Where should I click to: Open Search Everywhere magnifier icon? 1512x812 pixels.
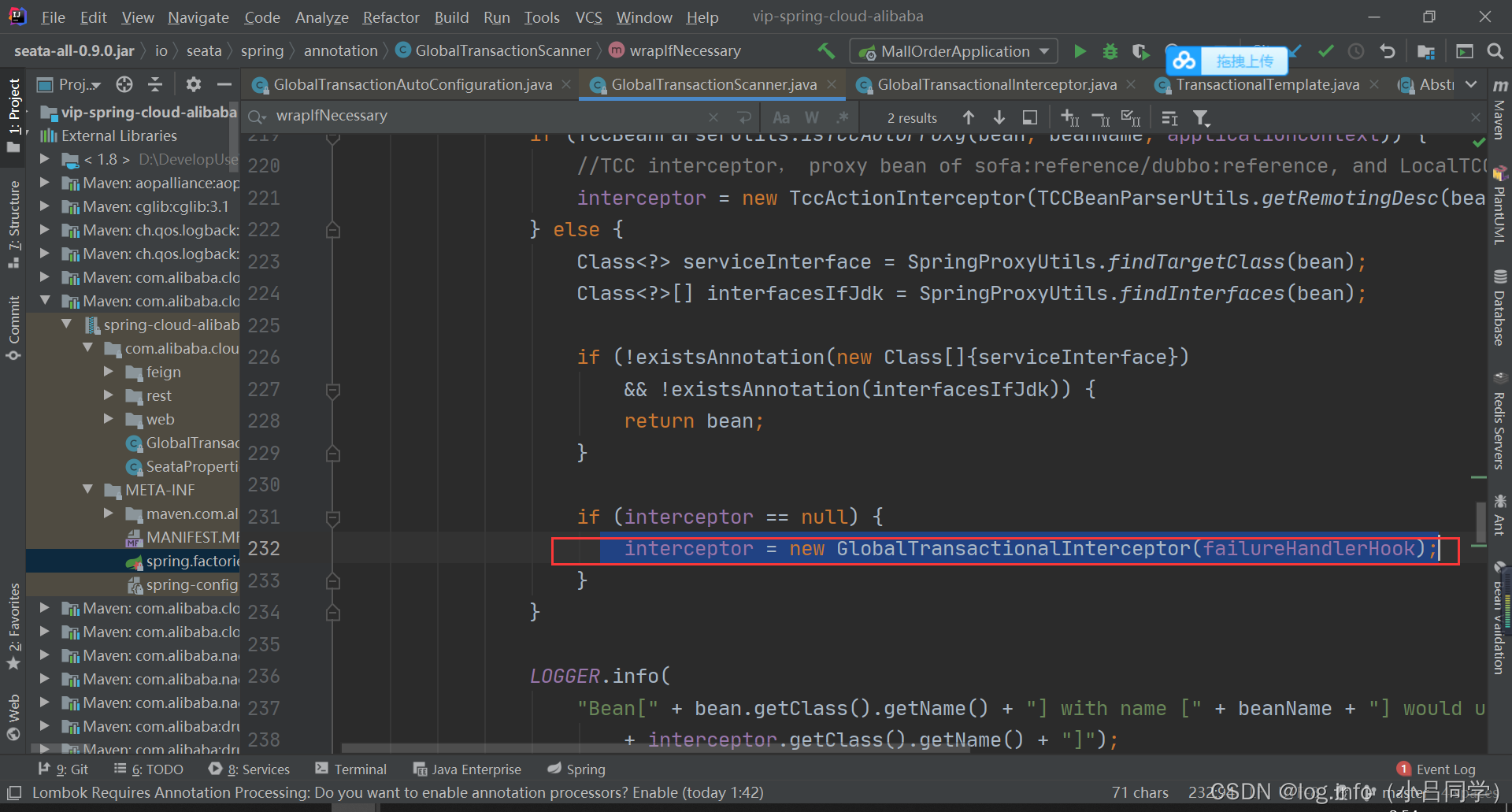(1495, 51)
